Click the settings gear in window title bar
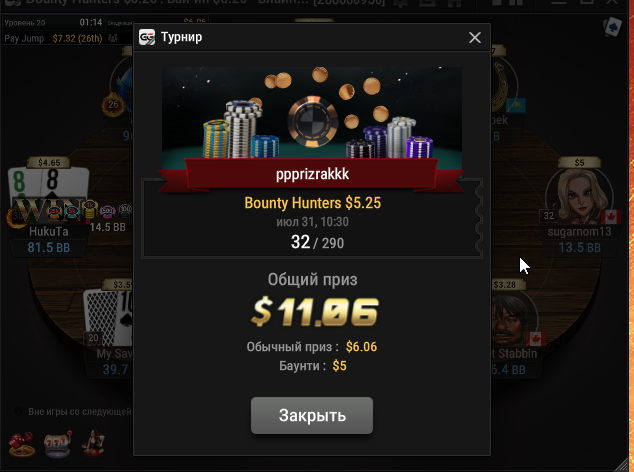 coord(400,3)
